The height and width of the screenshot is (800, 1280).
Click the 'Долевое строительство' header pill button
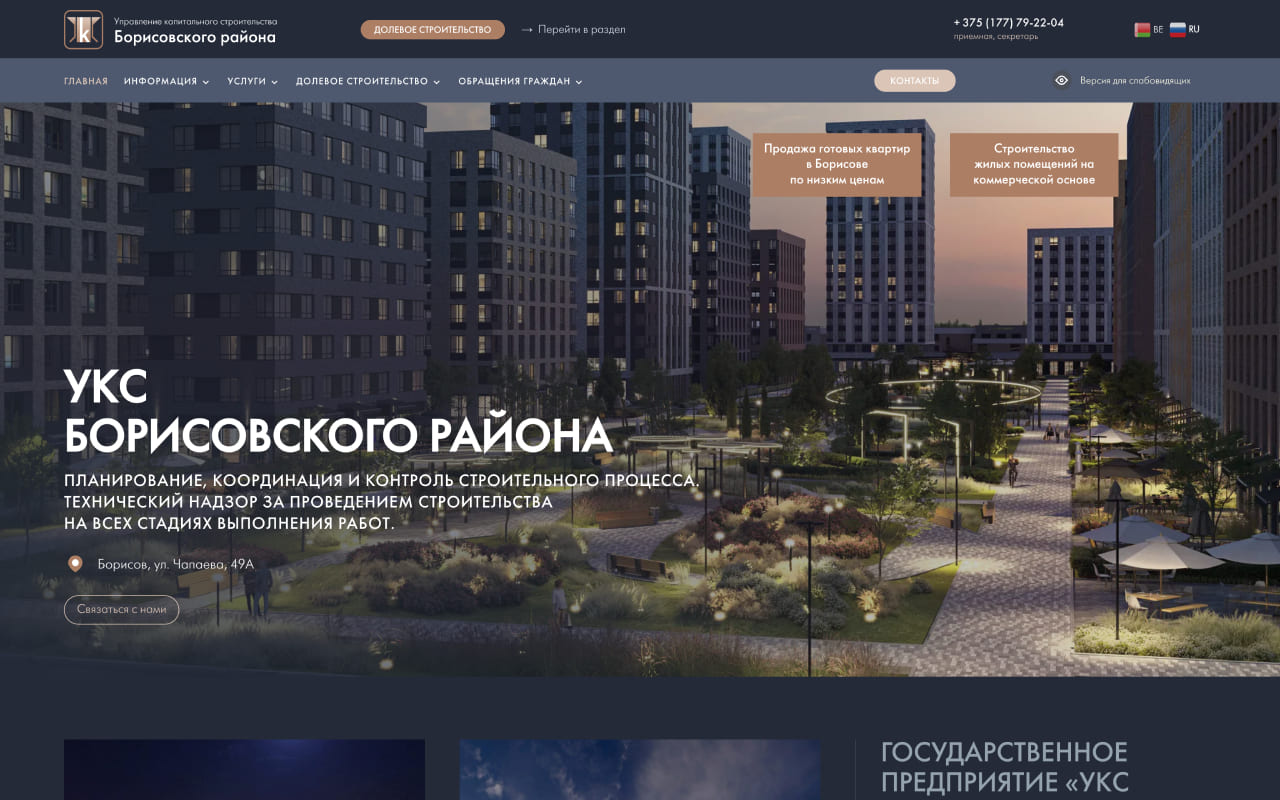[x=432, y=30]
